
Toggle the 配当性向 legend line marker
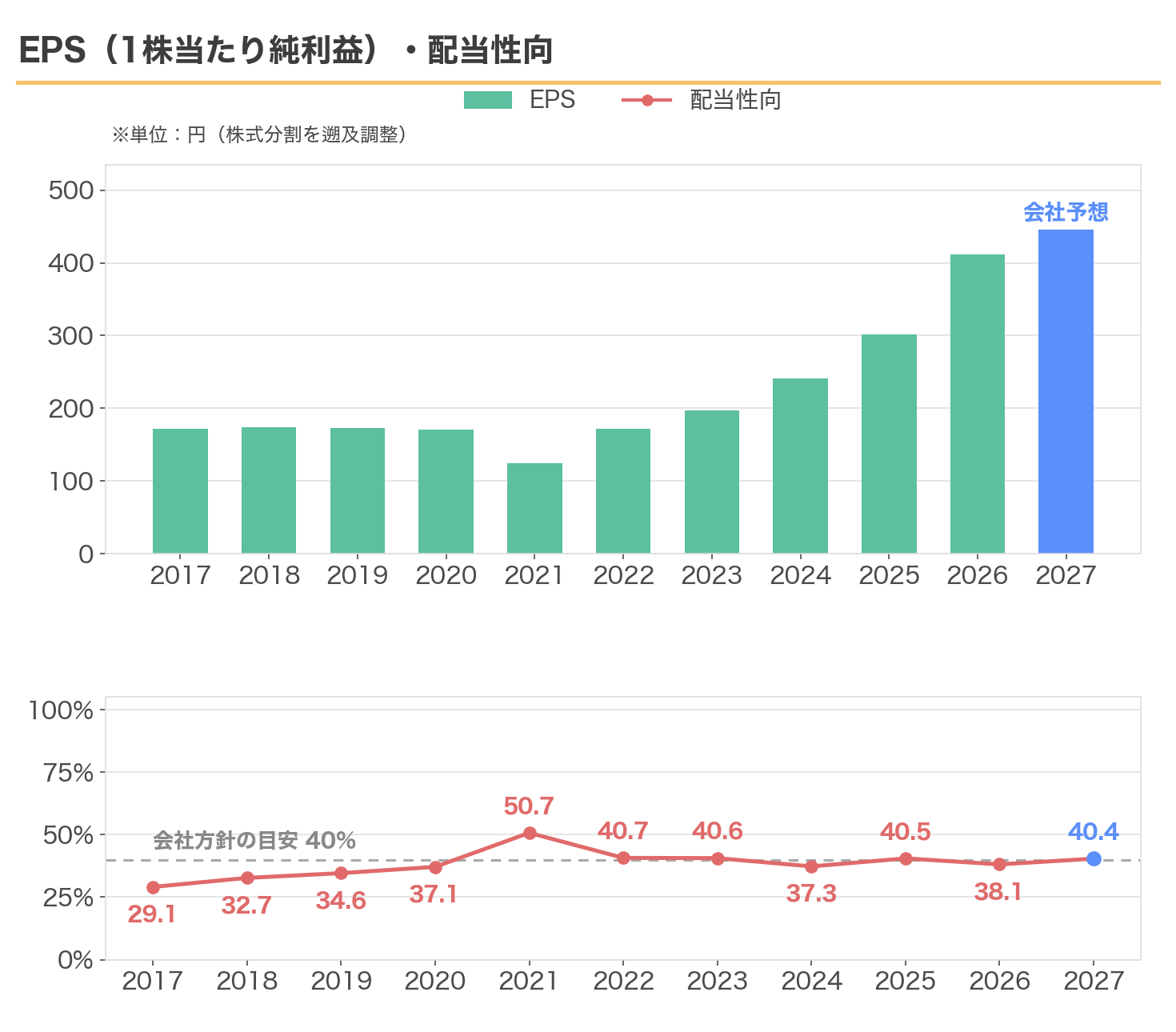click(646, 100)
